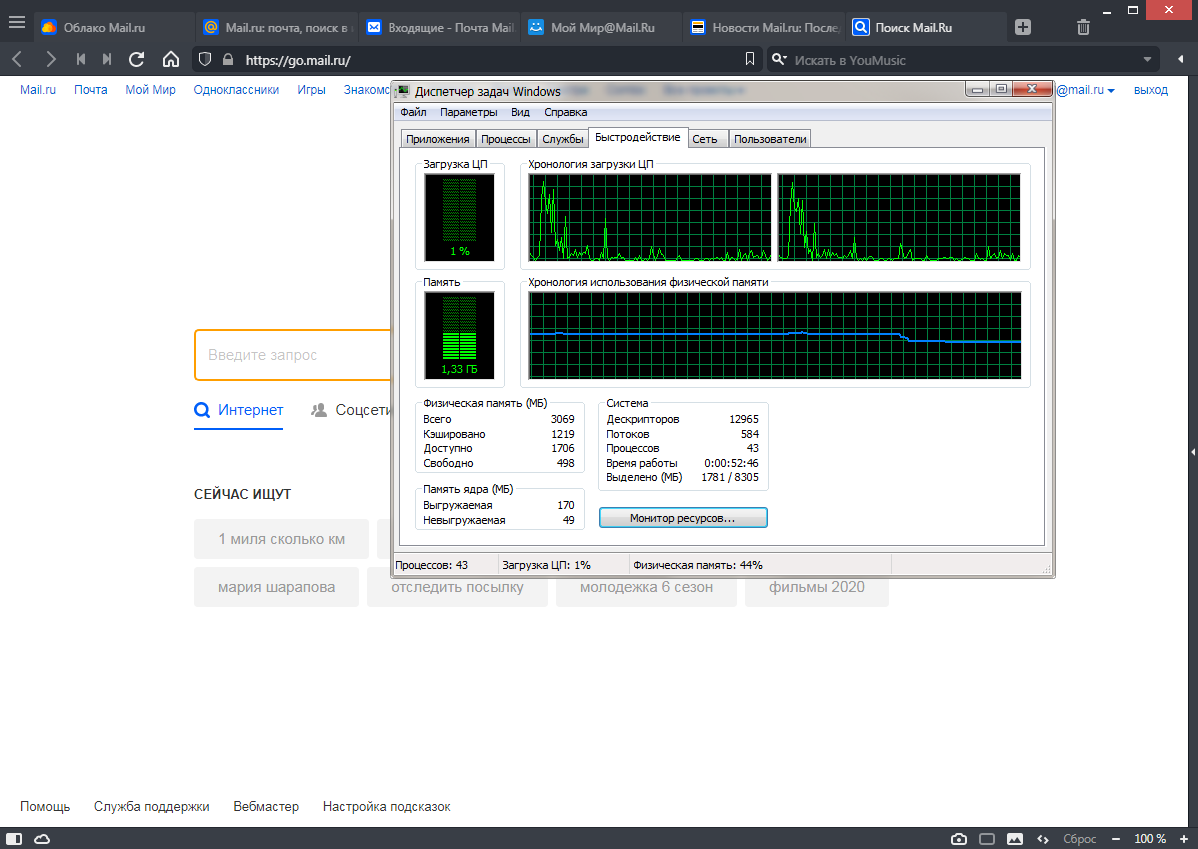Screen dimensions: 1198x849
Task: Select the 1 миля сколько км suggestion
Action: 281,539
